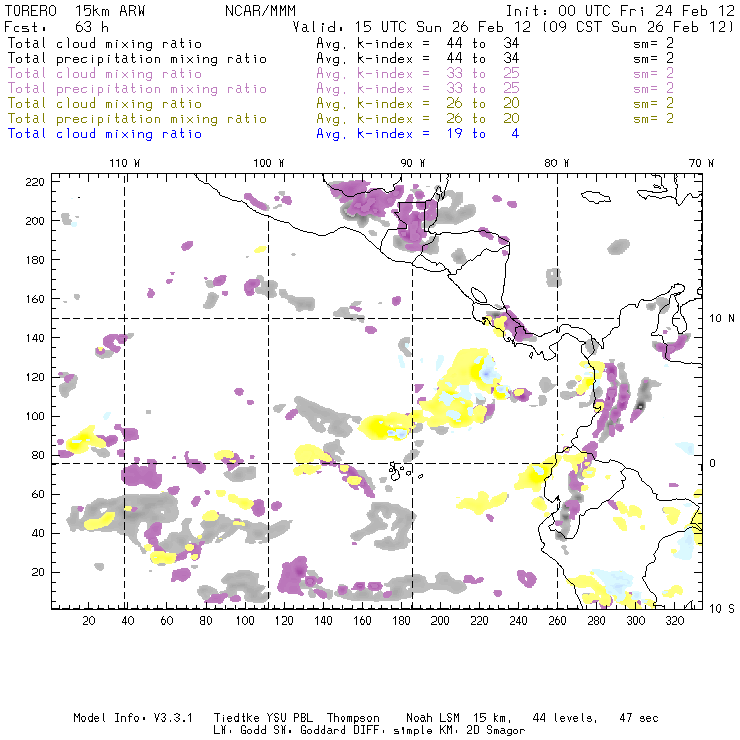Viewport: 740px width, 740px height.
Task: Select the "260" tick on the horizontal axis
Action: click(x=557, y=621)
